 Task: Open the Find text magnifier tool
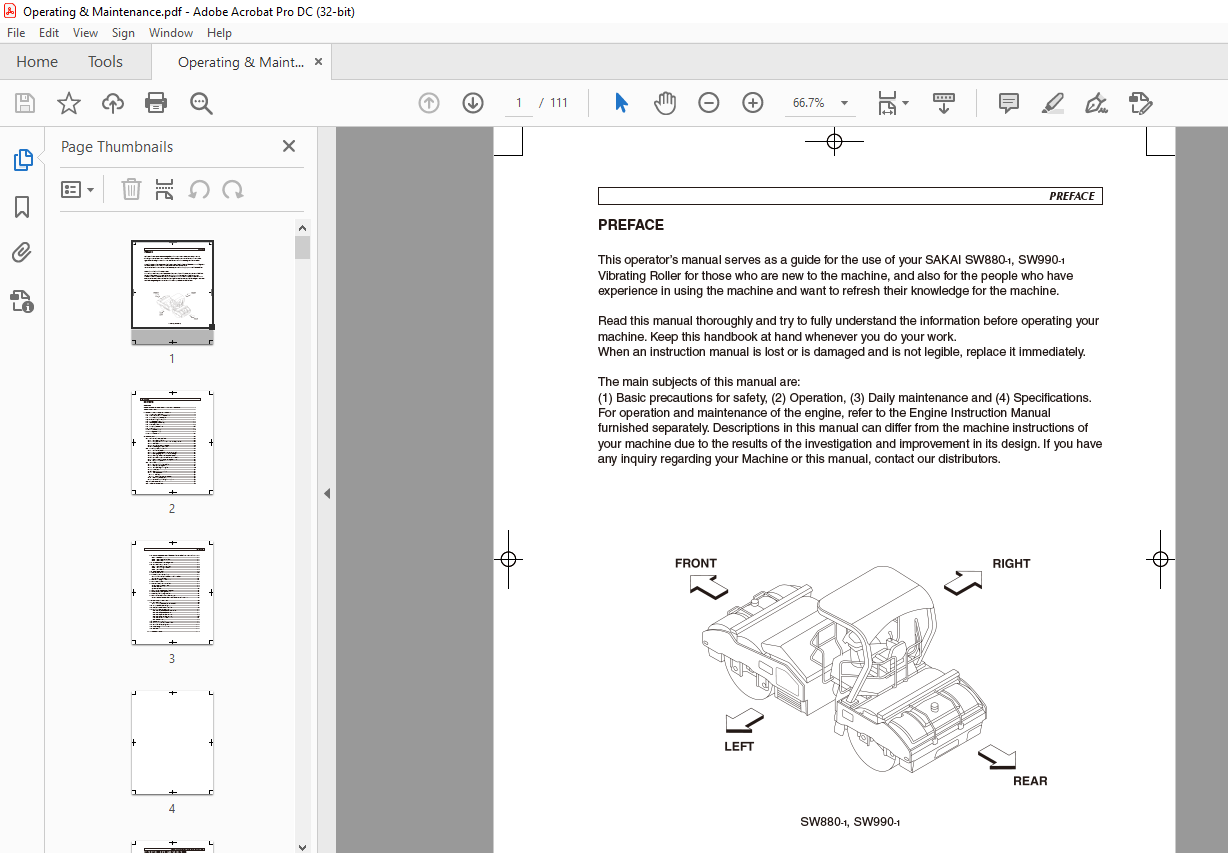coord(201,103)
